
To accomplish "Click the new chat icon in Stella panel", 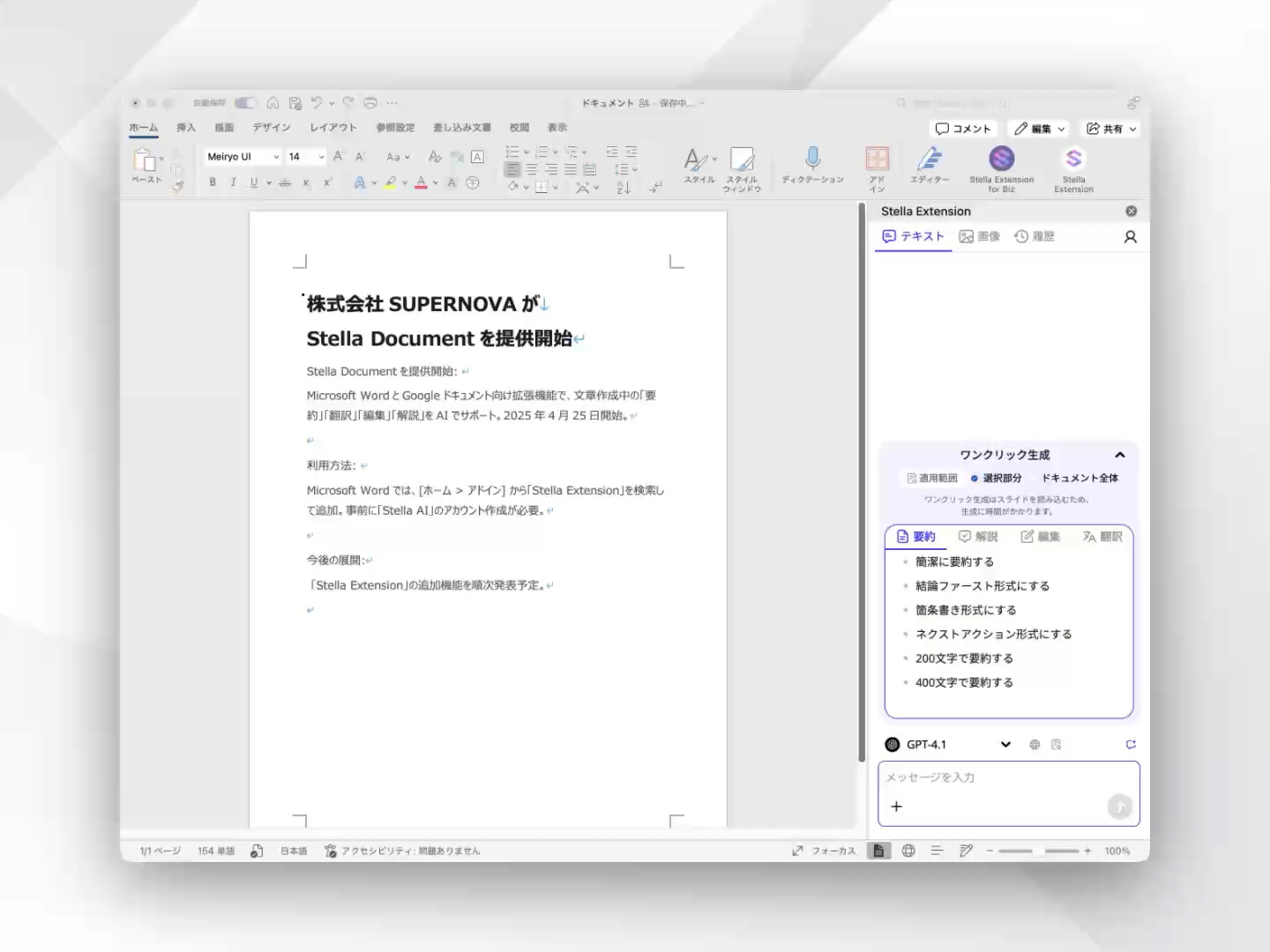I will (1131, 745).
